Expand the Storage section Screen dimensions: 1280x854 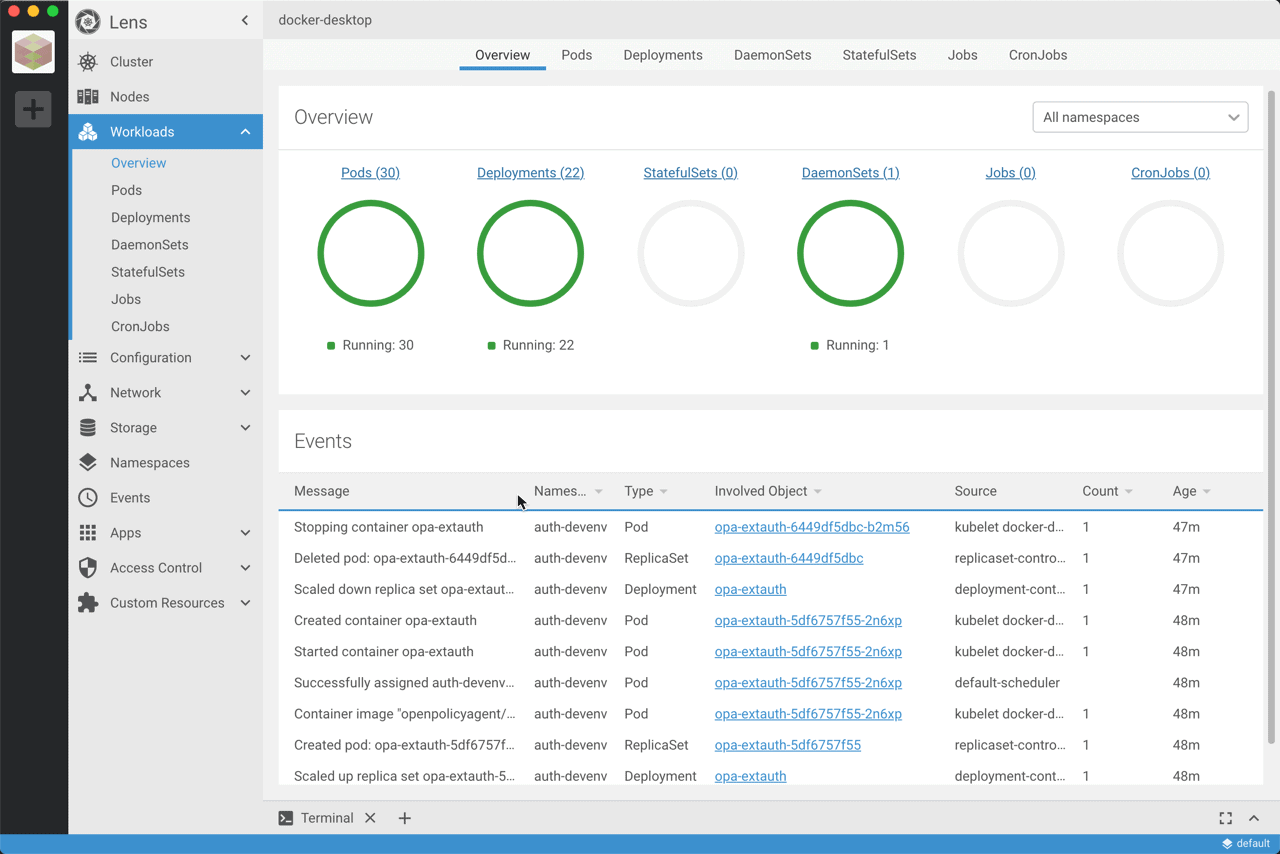[245, 428]
